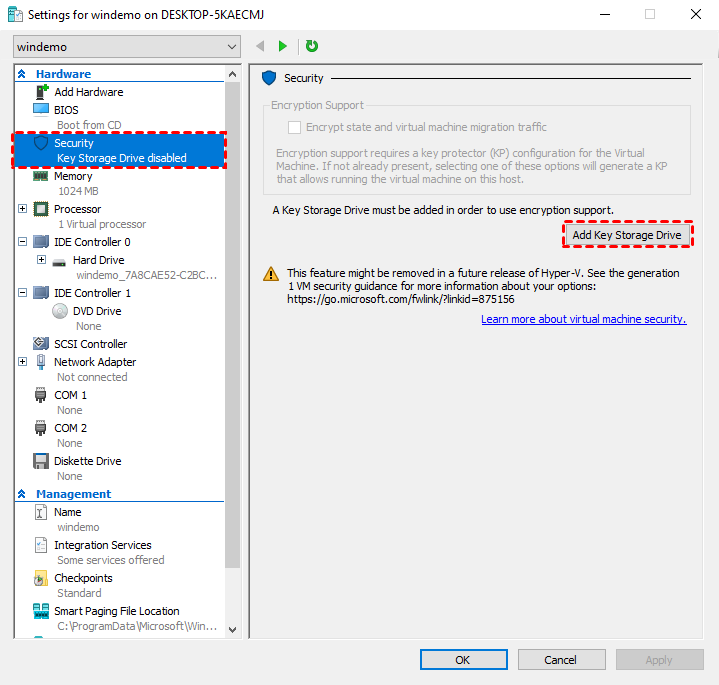Viewport: 719px width, 685px height.
Task: Click the COM 1 port icon
Action: pos(40,395)
